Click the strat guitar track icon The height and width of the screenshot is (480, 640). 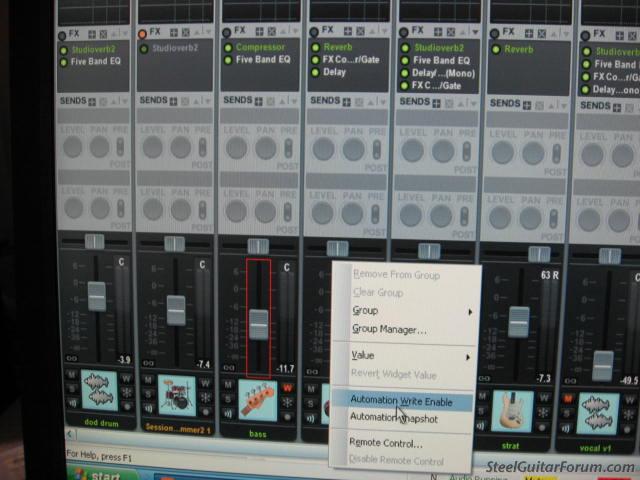coord(514,409)
